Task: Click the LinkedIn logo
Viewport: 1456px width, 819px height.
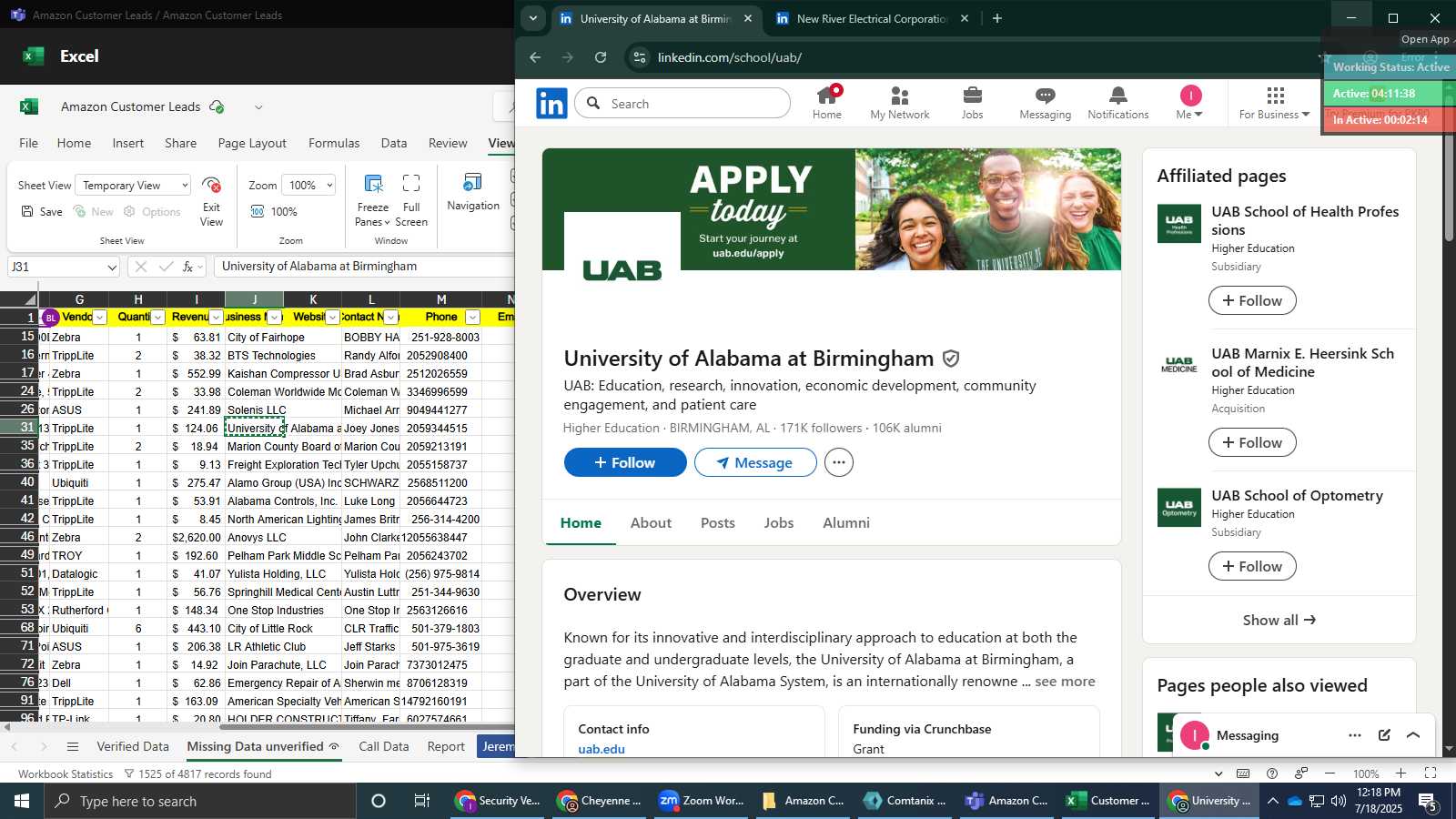Action: pos(551,104)
